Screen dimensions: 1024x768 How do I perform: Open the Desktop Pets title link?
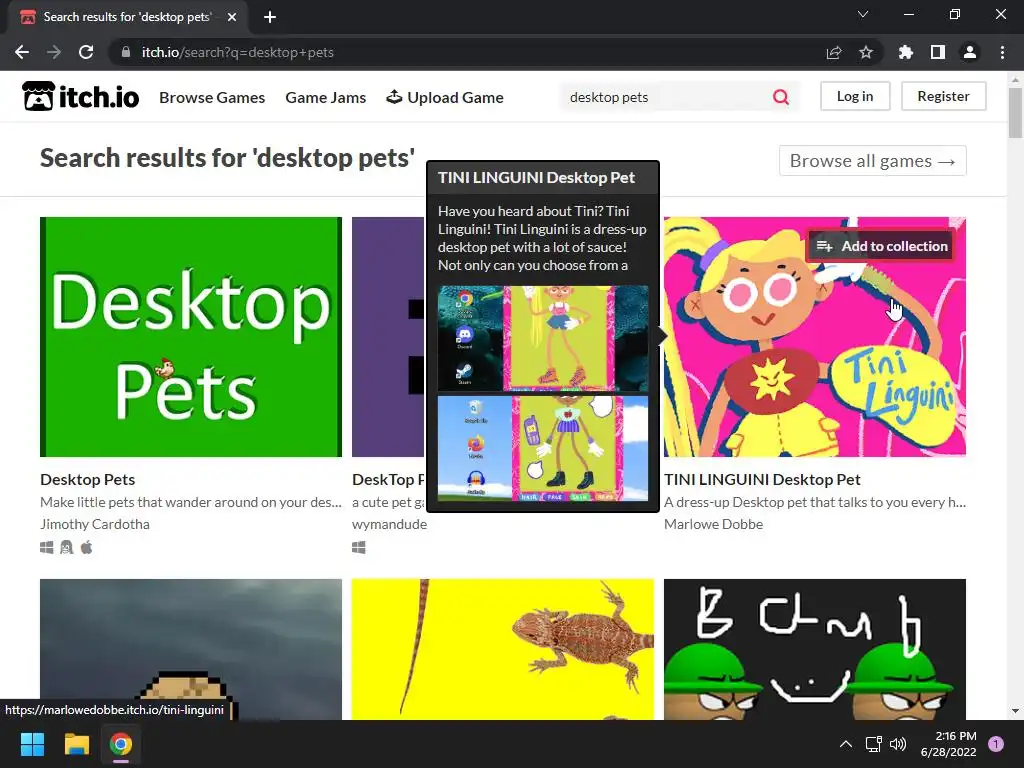click(x=88, y=479)
